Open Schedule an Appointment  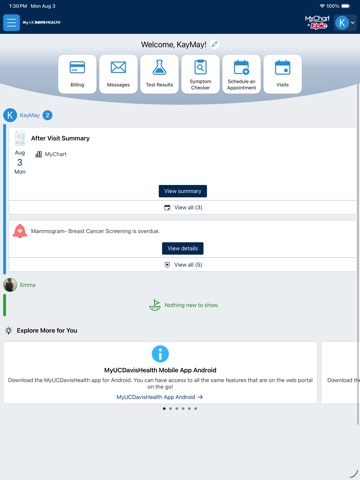242,74
